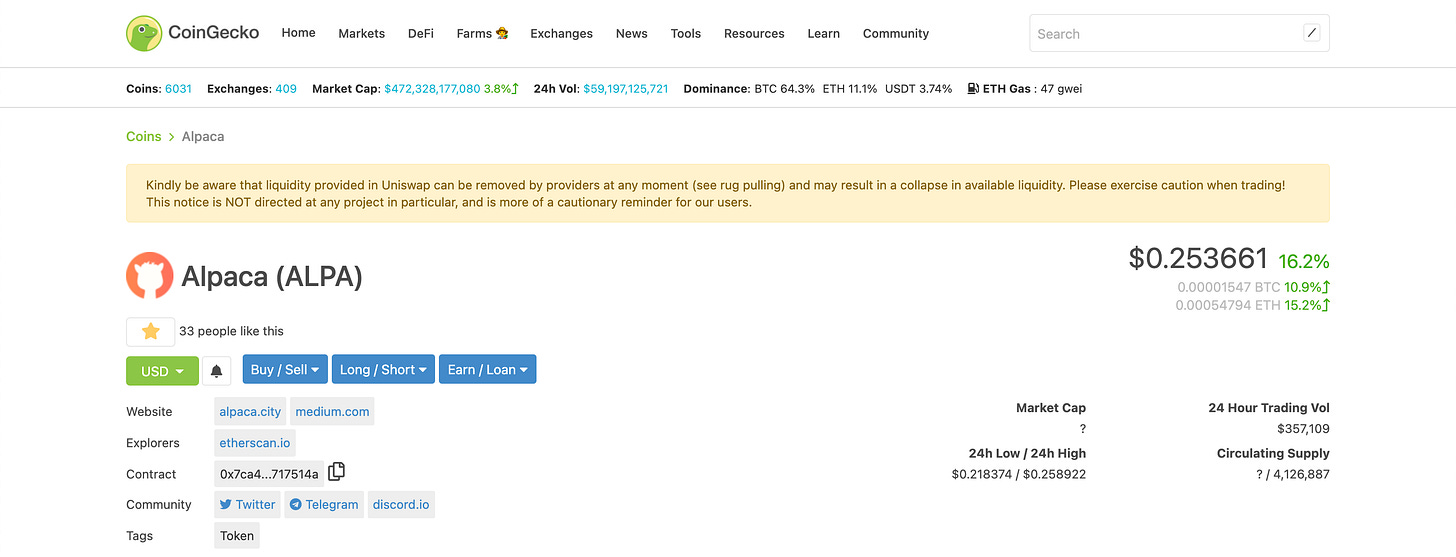This screenshot has height=557, width=1456.
Task: Open the Community menu
Action: tap(896, 33)
